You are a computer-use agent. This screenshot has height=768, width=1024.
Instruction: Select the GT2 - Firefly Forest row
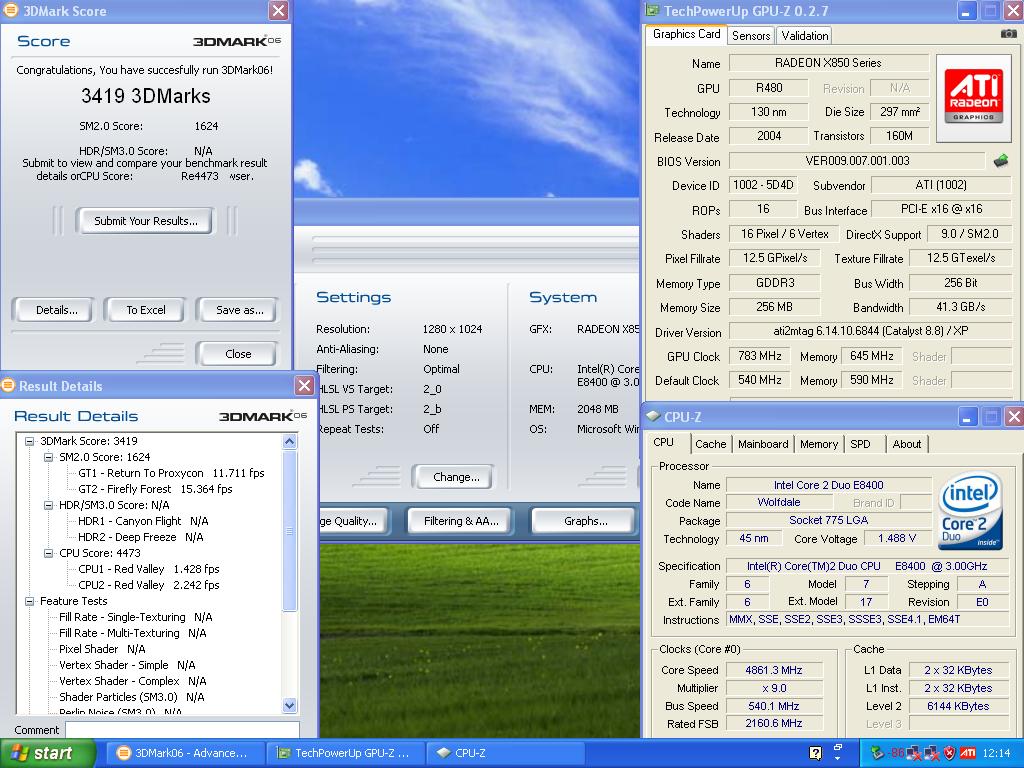pos(155,489)
